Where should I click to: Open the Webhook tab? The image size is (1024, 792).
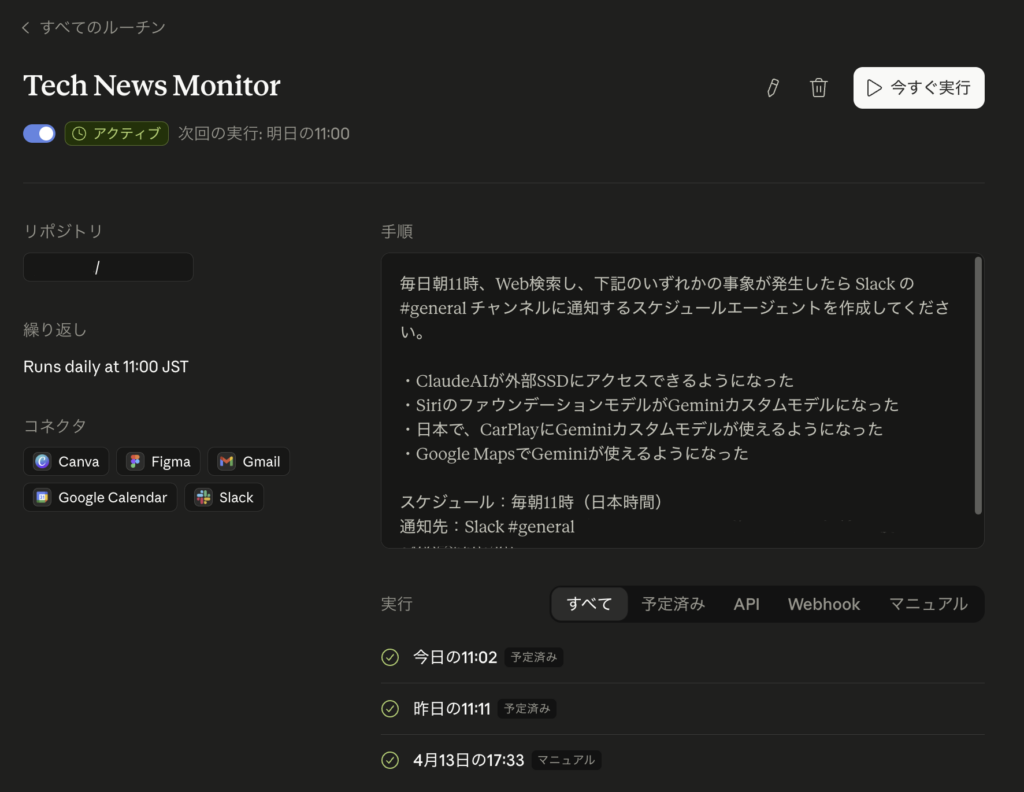click(823, 604)
